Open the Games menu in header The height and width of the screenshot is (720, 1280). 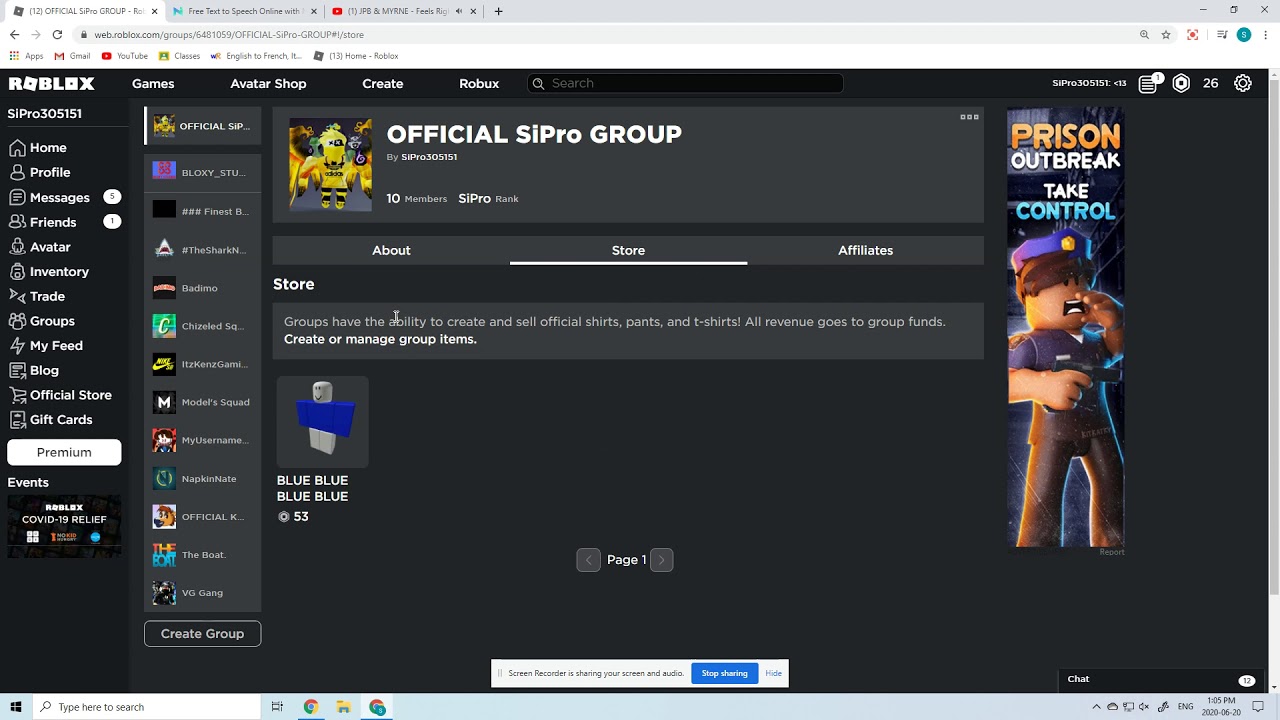click(153, 84)
